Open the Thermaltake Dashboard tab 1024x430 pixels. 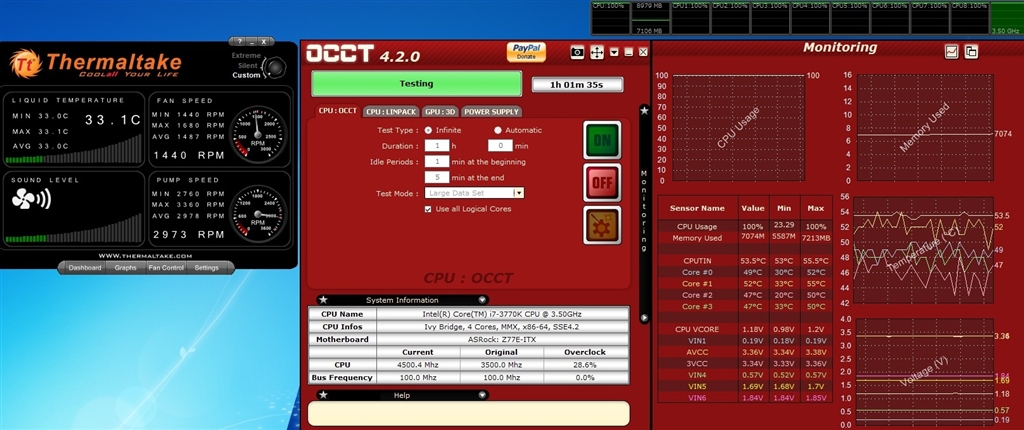(85, 268)
